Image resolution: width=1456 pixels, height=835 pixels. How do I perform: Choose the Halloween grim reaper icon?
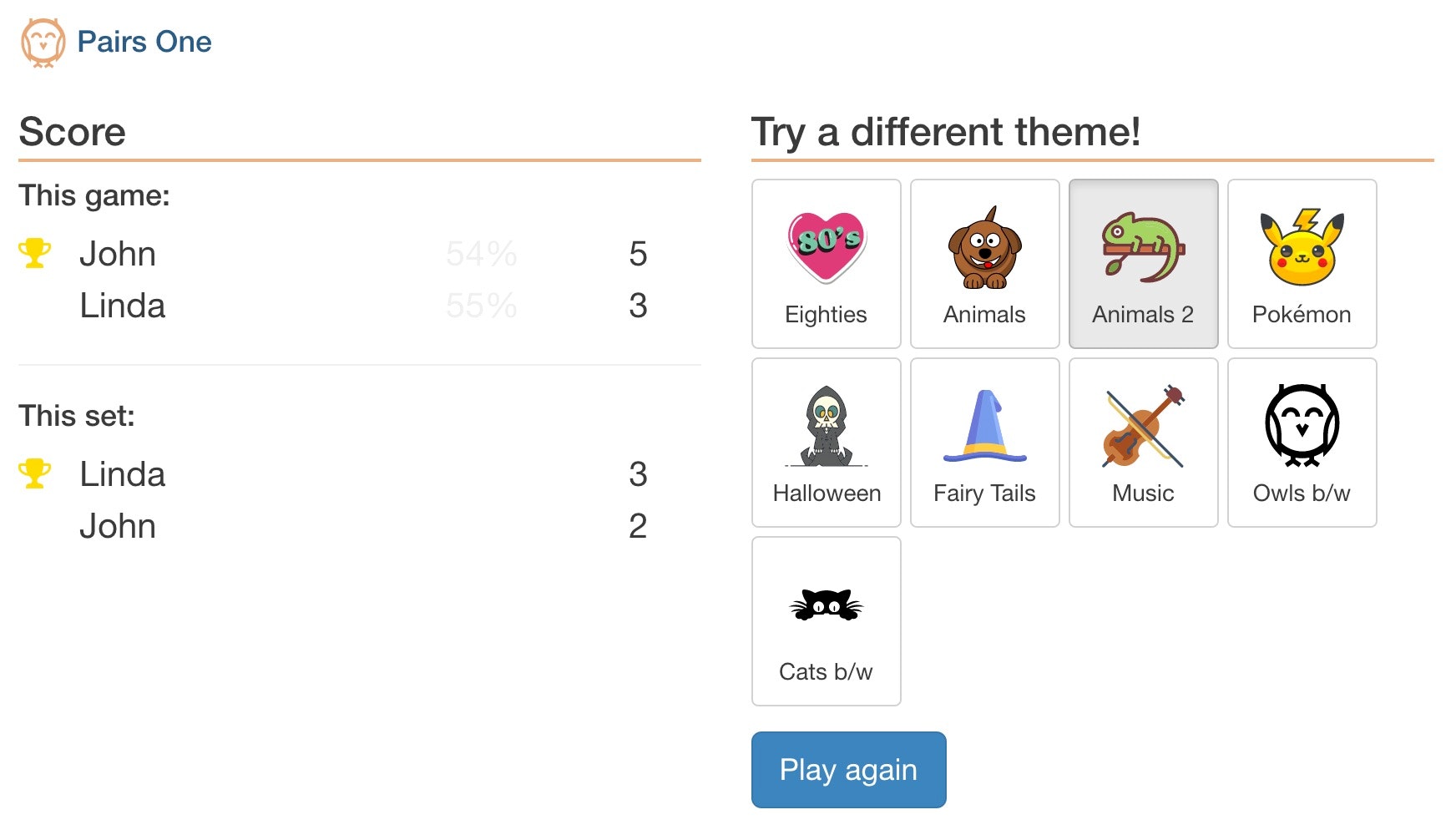click(827, 426)
